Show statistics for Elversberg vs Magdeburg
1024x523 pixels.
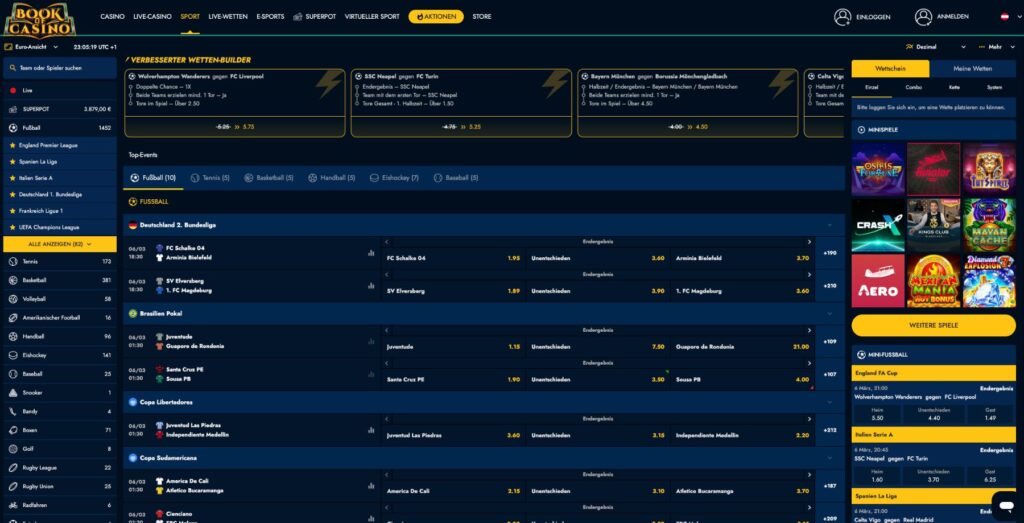(371, 285)
